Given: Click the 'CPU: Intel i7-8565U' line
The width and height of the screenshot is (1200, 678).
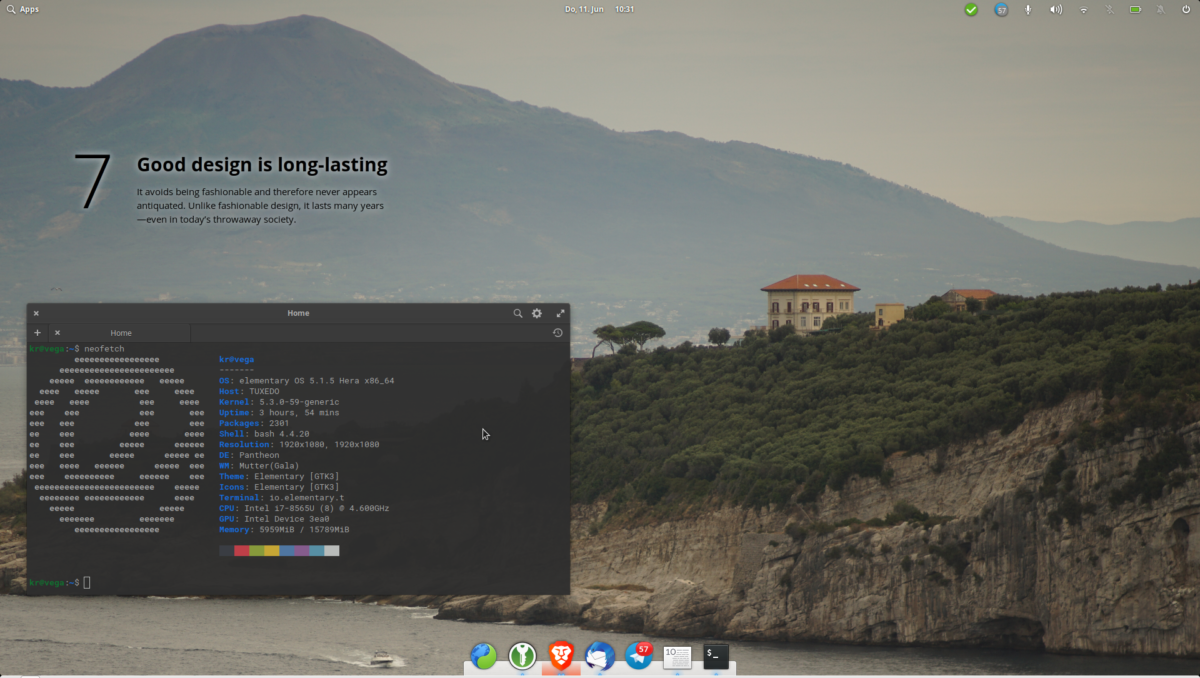Looking at the screenshot, I should click(x=304, y=508).
